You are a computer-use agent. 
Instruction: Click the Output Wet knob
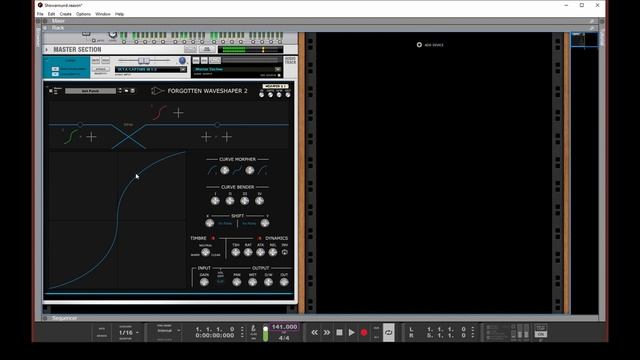(253, 282)
